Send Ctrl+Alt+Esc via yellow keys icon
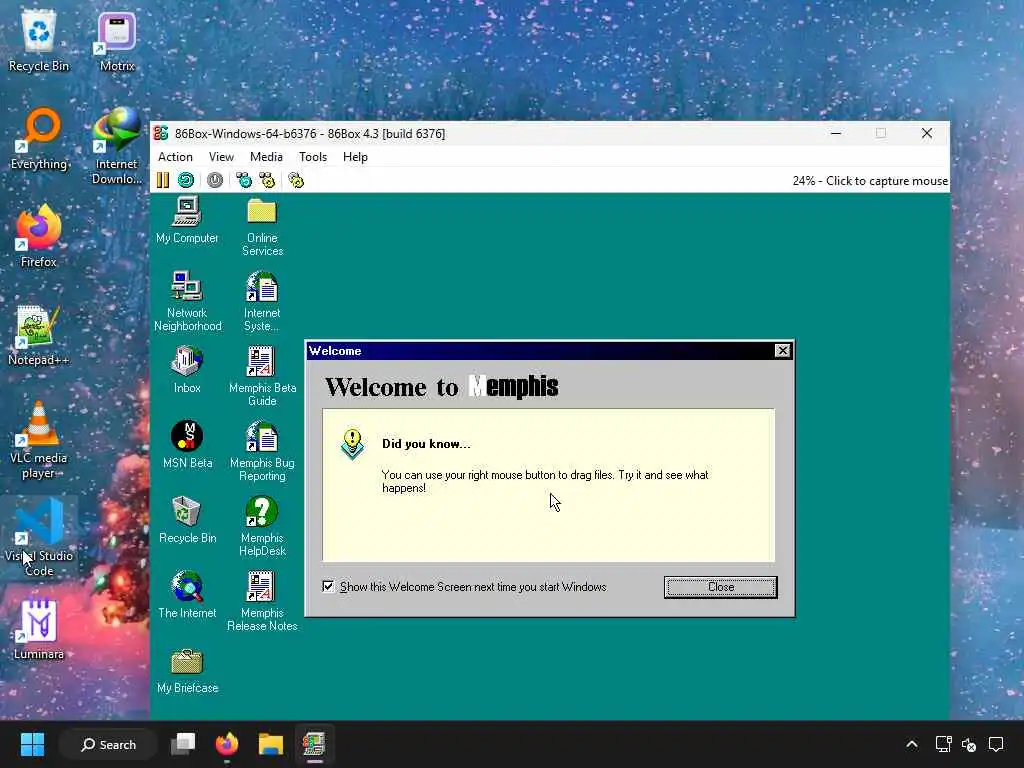Image resolution: width=1024 pixels, height=768 pixels. 267,180
